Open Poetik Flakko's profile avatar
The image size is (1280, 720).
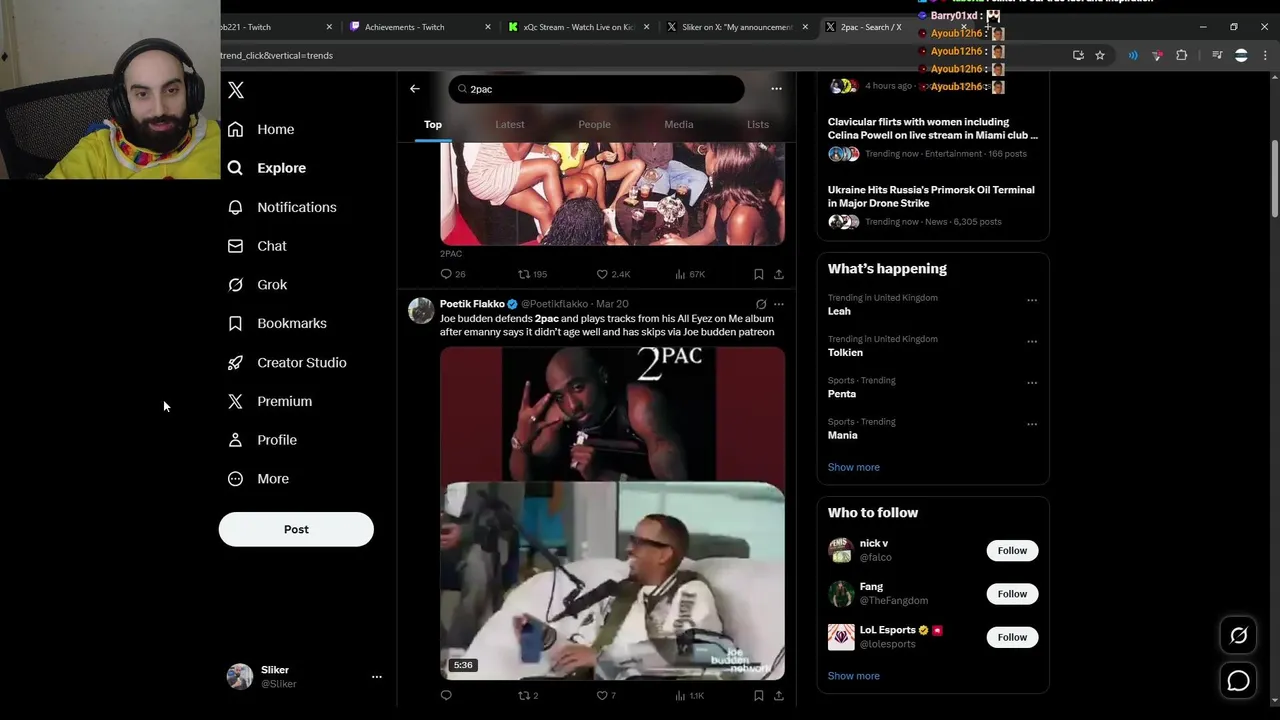(421, 310)
